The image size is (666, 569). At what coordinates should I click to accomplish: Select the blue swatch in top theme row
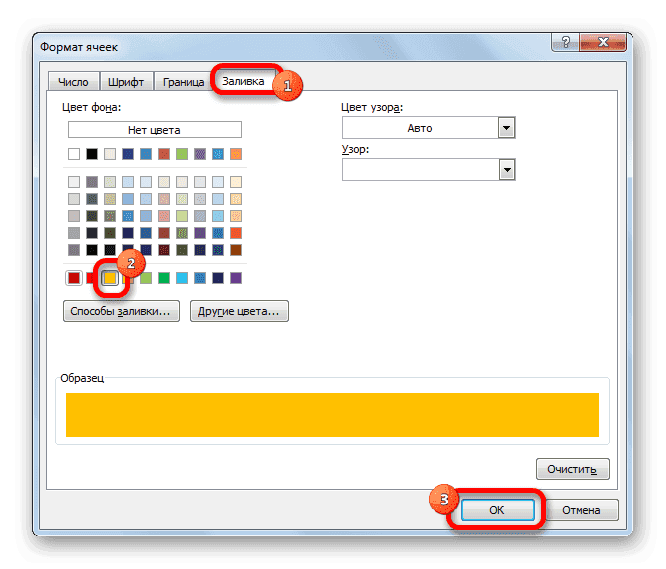click(146, 154)
